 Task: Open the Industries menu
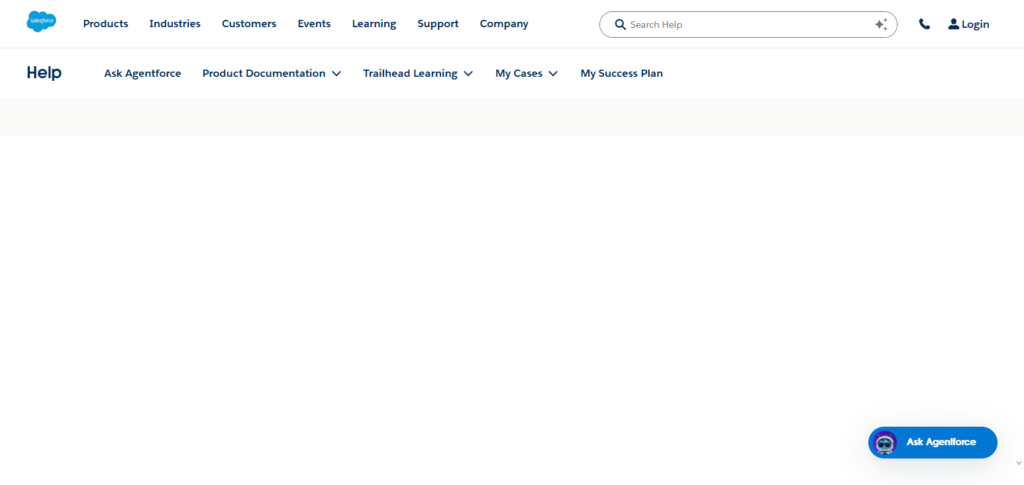(175, 23)
